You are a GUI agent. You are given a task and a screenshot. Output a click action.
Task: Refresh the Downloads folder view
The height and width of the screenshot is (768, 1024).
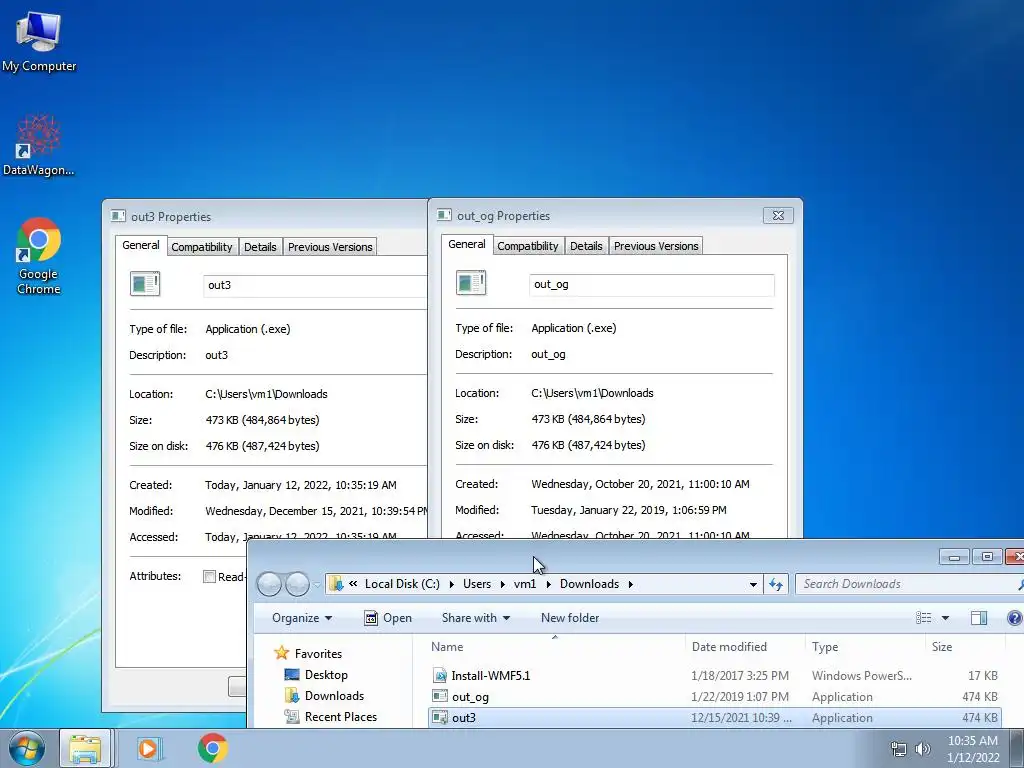tap(776, 584)
